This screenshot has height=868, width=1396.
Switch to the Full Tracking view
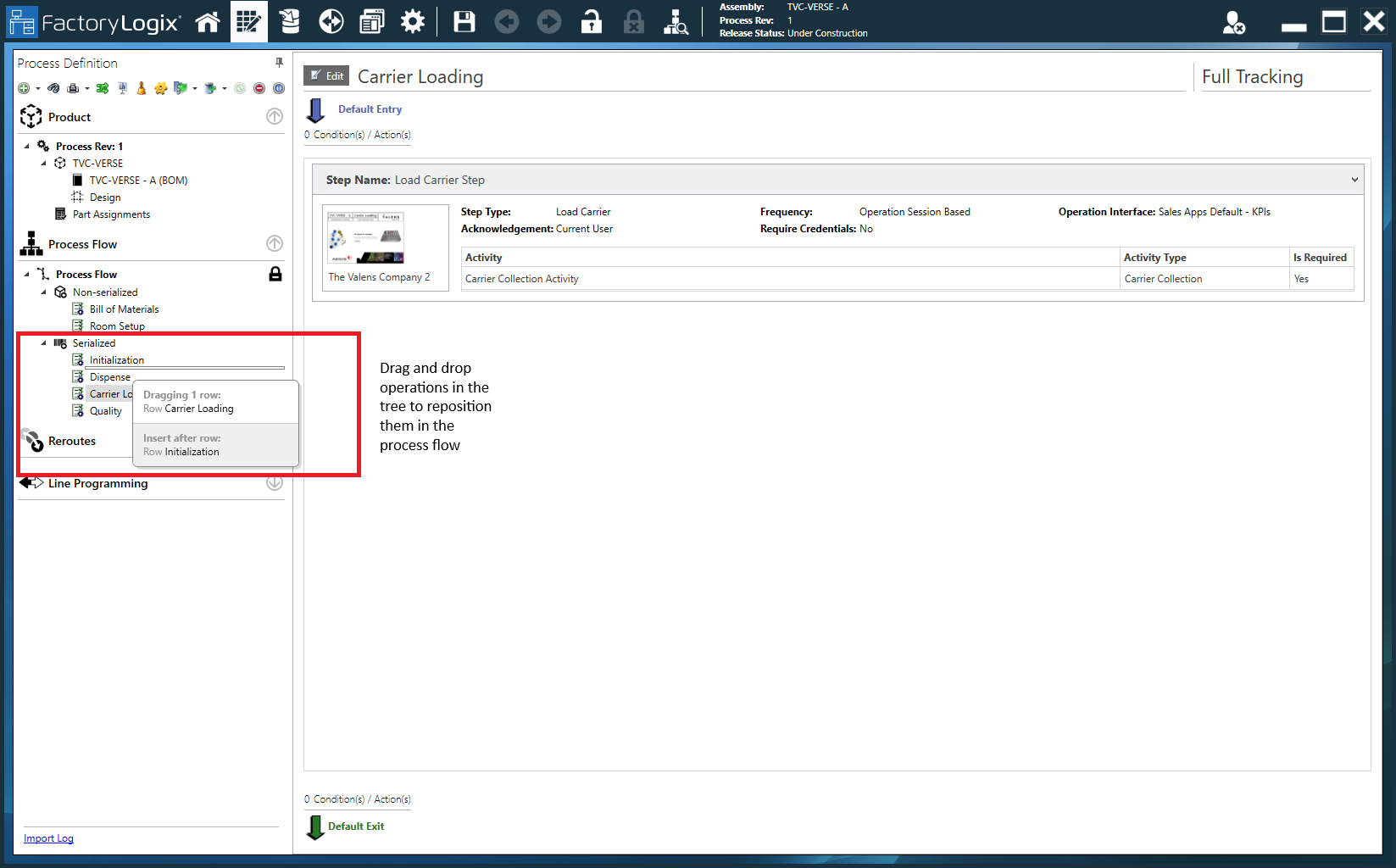(x=1253, y=76)
